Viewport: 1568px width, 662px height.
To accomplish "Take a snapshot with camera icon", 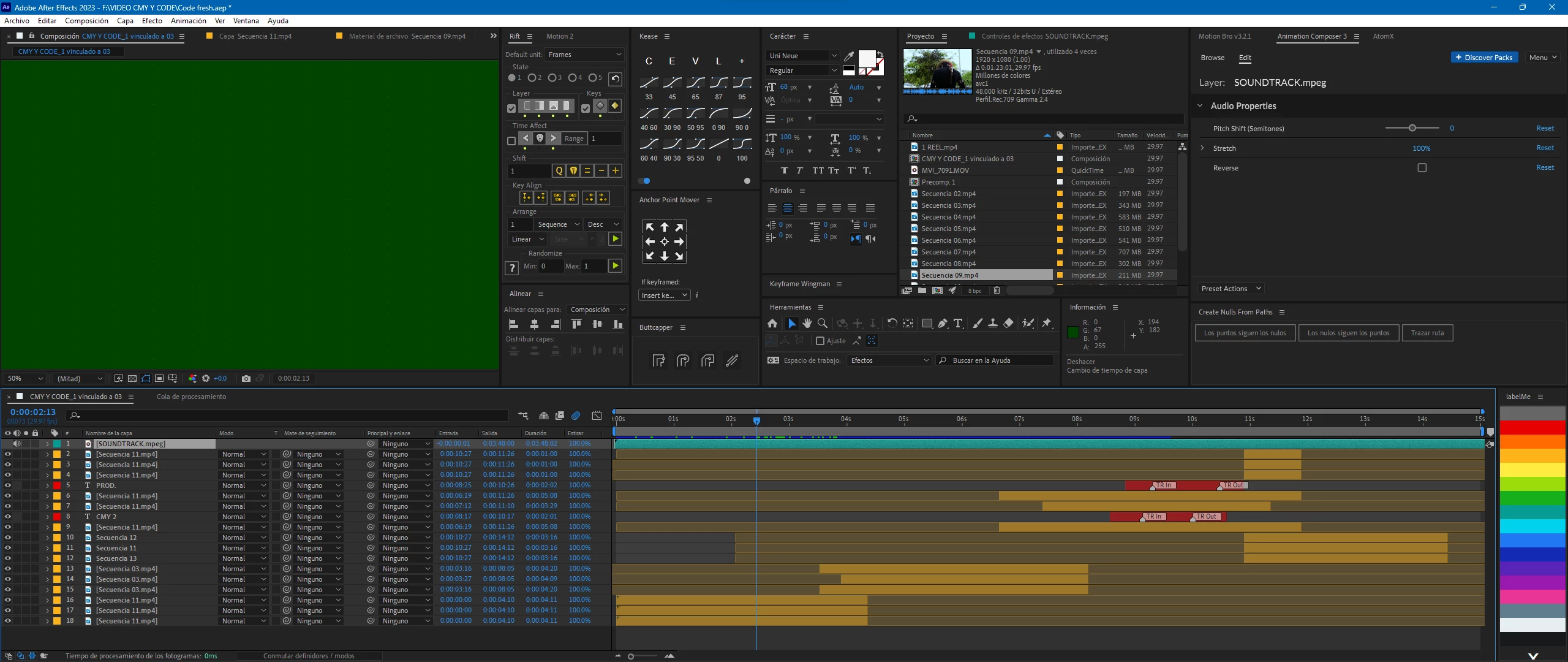I will click(x=246, y=378).
